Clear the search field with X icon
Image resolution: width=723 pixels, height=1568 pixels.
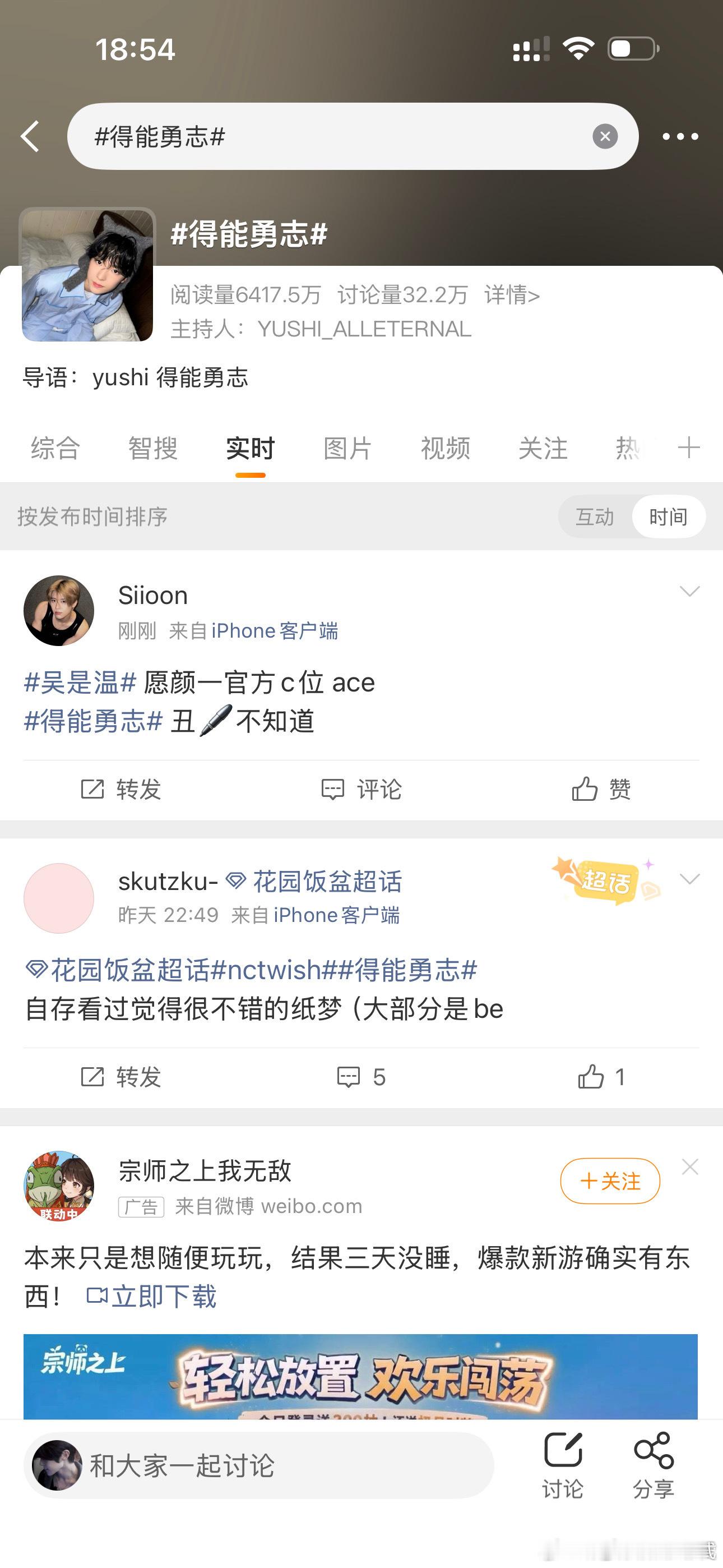tap(605, 136)
